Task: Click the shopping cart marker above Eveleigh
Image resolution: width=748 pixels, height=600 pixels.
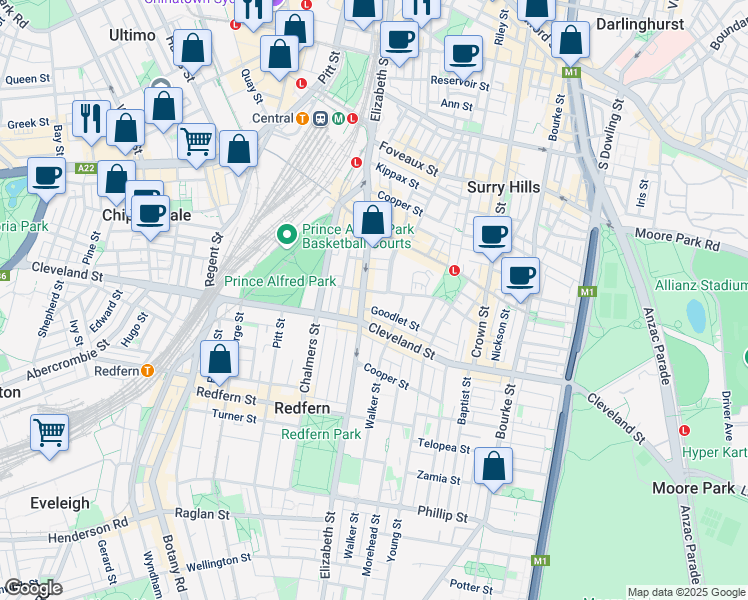Action: tap(50, 436)
